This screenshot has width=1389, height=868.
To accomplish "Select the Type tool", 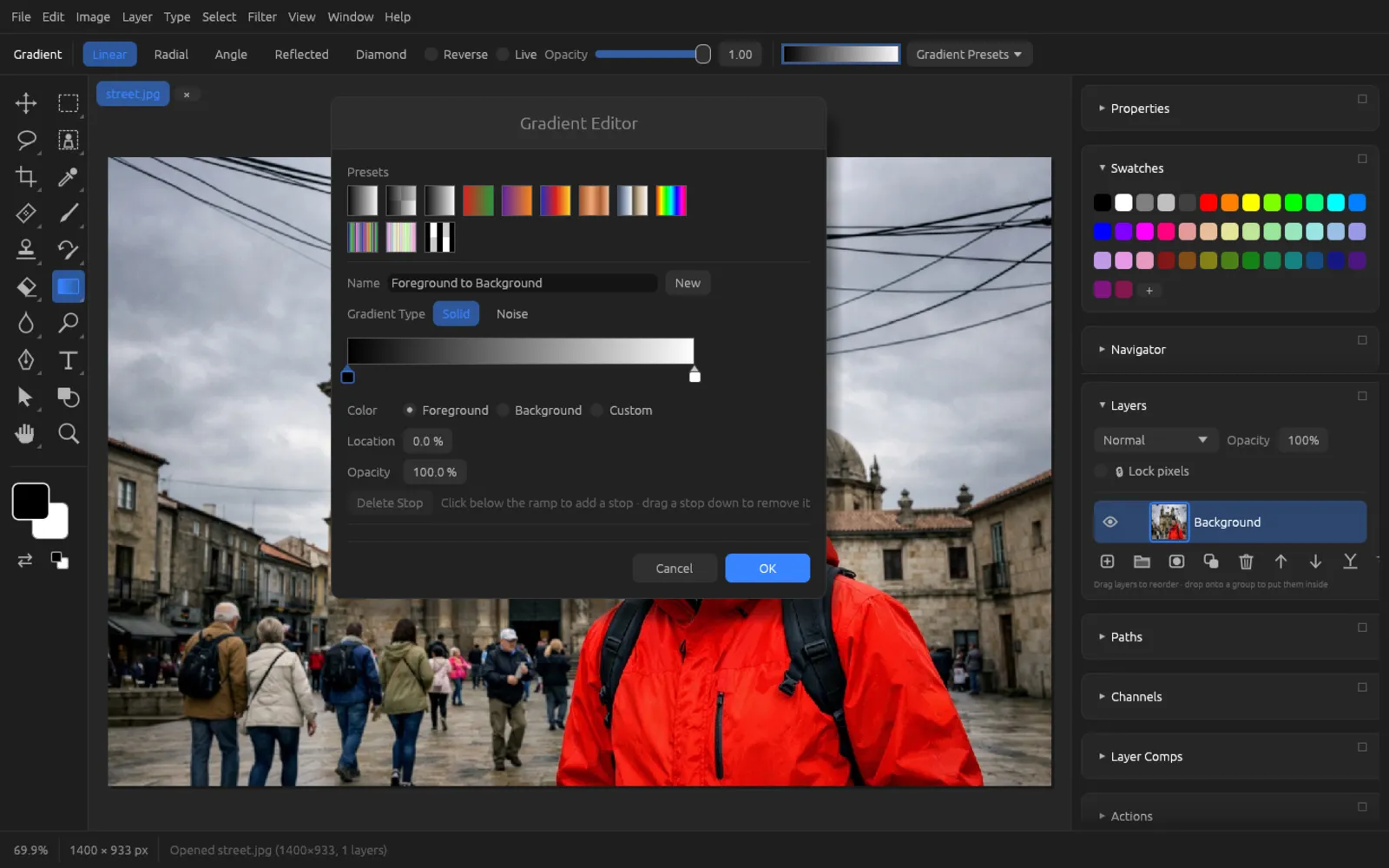I will pos(69,360).
